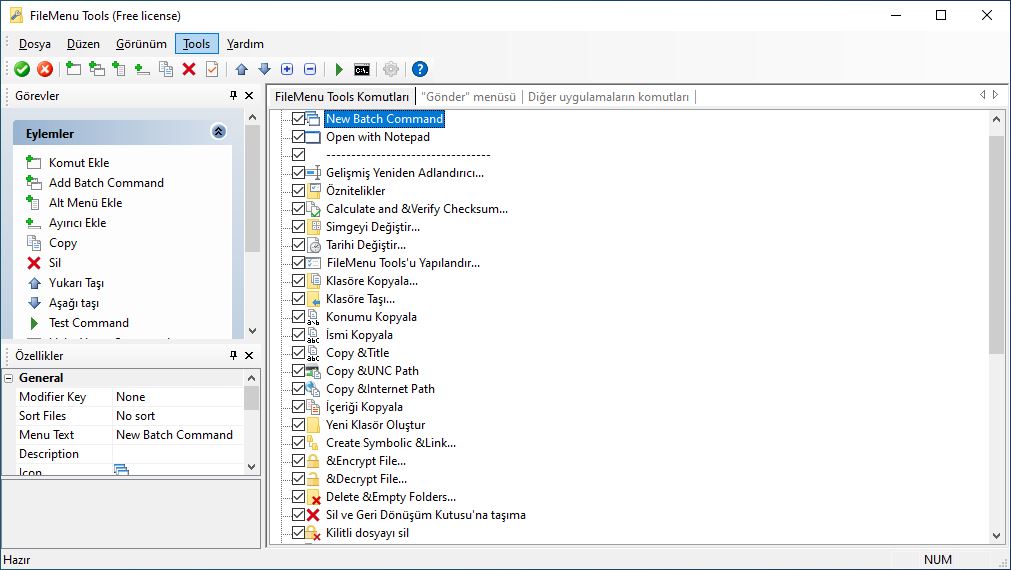Select the FileMenu Tools Komutları tab
The width and height of the screenshot is (1011, 570).
coord(342,97)
